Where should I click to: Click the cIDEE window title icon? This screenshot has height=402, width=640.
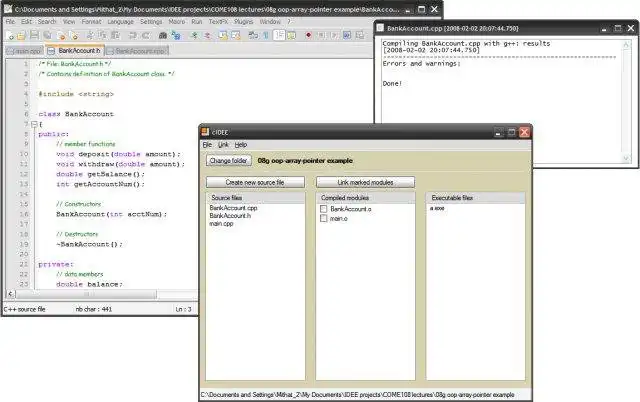click(206, 131)
